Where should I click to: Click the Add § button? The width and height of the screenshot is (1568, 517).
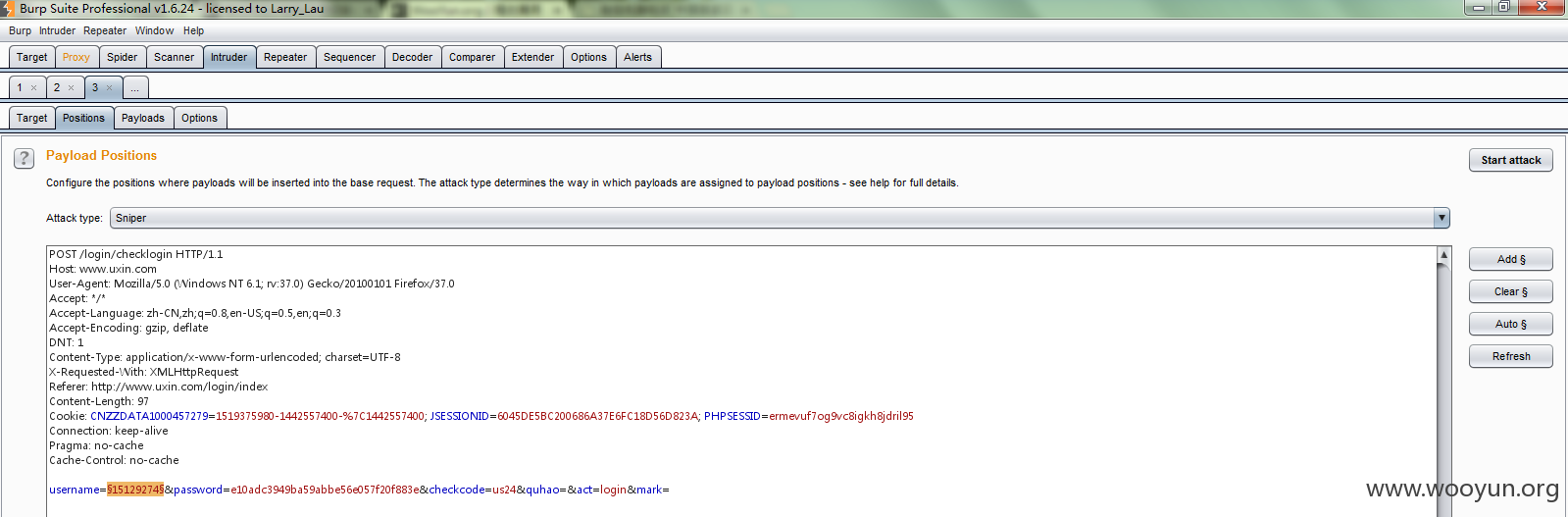1511,259
